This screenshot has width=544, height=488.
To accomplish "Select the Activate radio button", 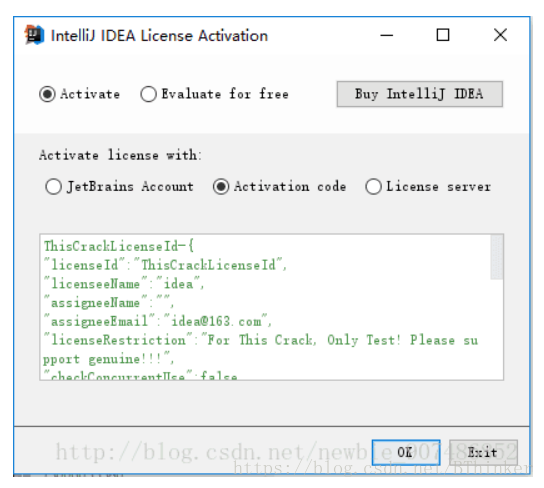I will pyautogui.click(x=47, y=94).
